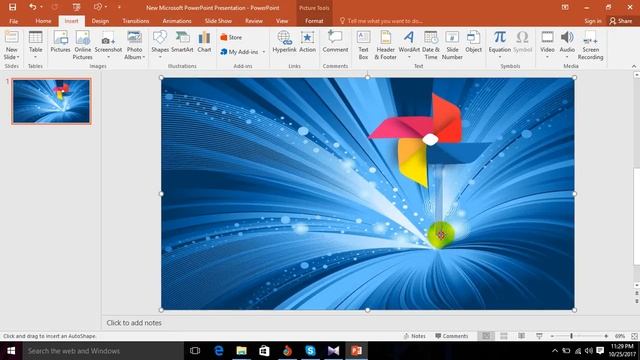Insert the Slide Number
The height and width of the screenshot is (360, 640).
tap(452, 45)
